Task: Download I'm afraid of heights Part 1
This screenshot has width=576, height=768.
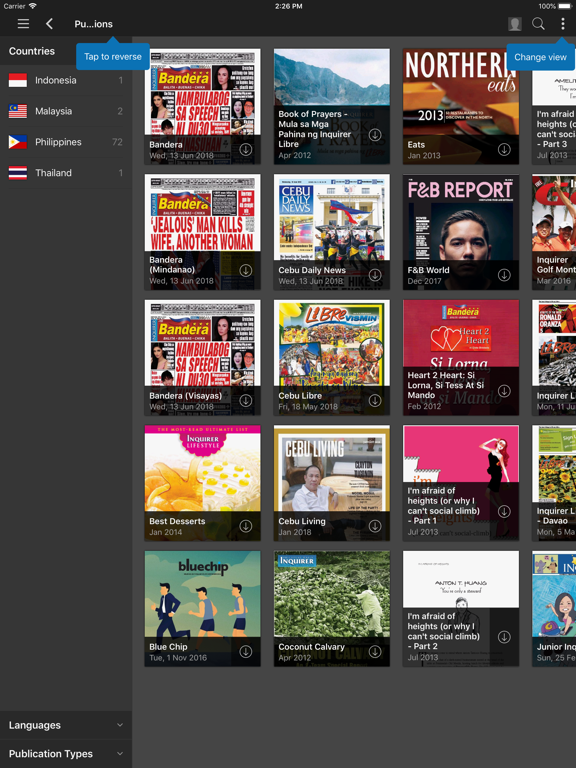Action: (504, 511)
